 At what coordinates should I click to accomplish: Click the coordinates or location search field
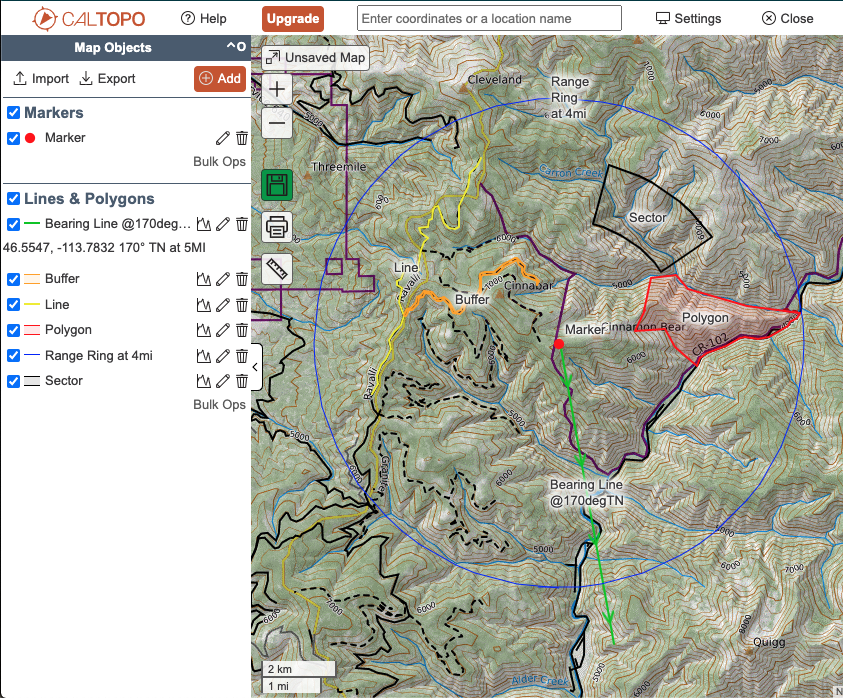pos(489,18)
